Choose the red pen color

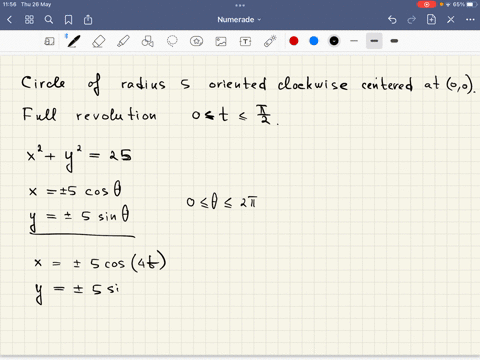(294, 41)
